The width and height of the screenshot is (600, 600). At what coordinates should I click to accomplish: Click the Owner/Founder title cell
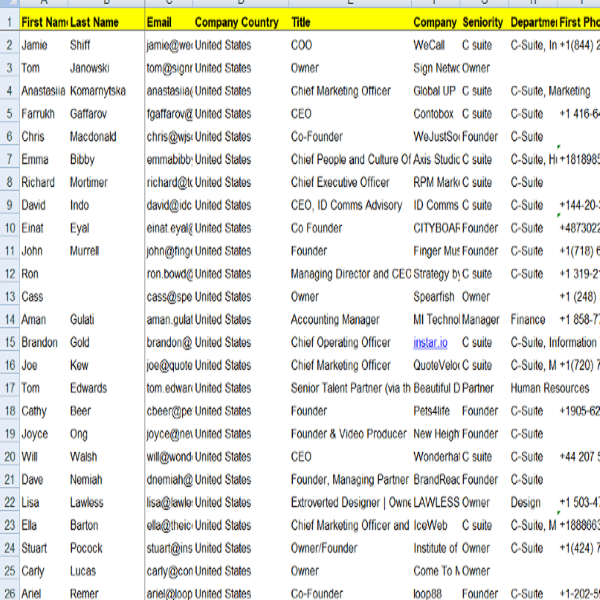[350, 548]
